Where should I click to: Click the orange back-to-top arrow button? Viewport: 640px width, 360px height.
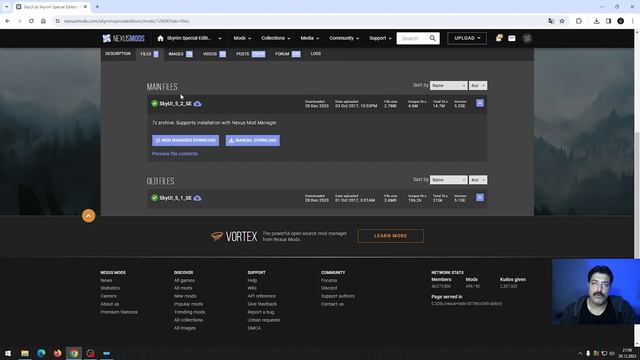pos(89,216)
